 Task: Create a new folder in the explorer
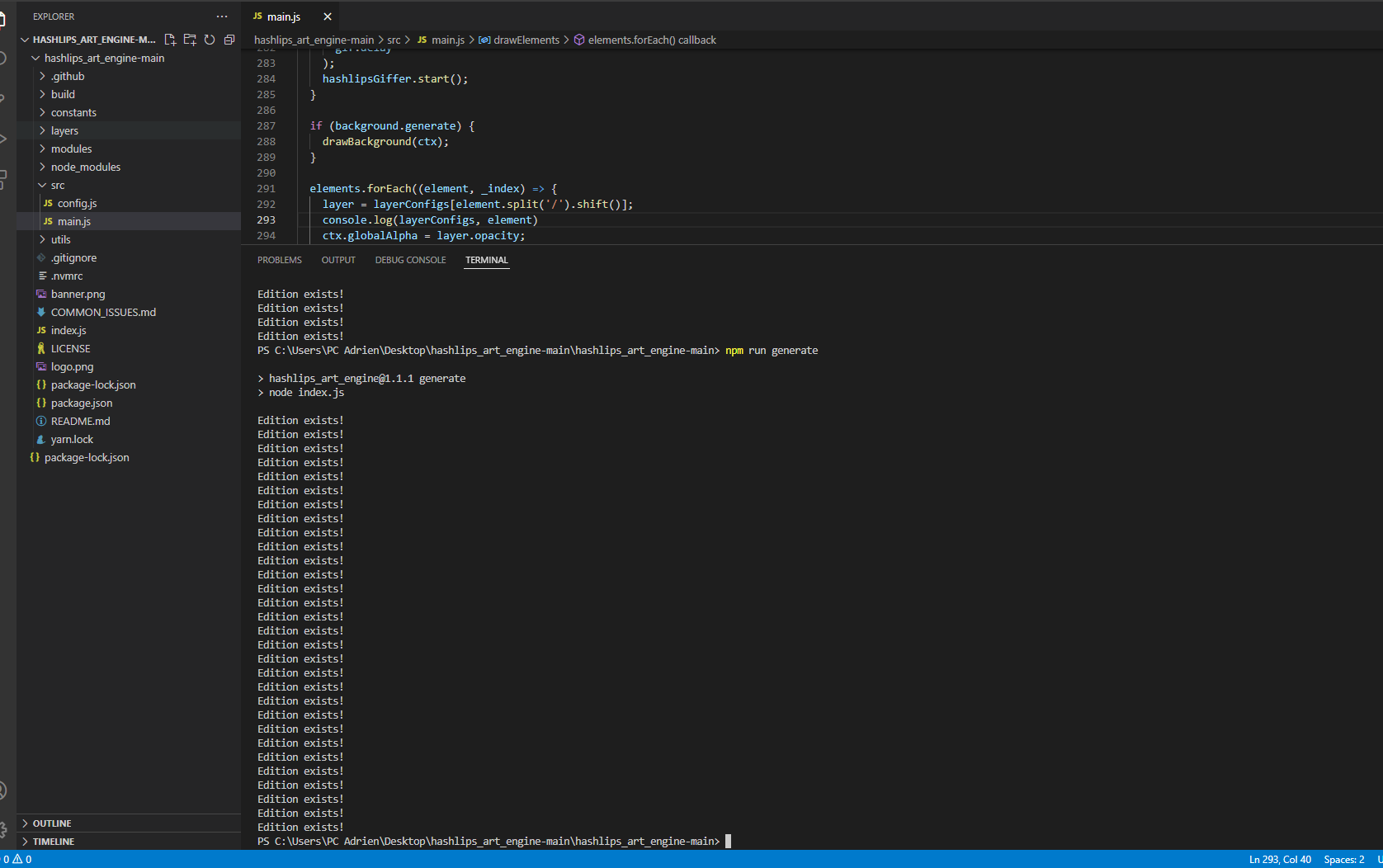tap(190, 39)
